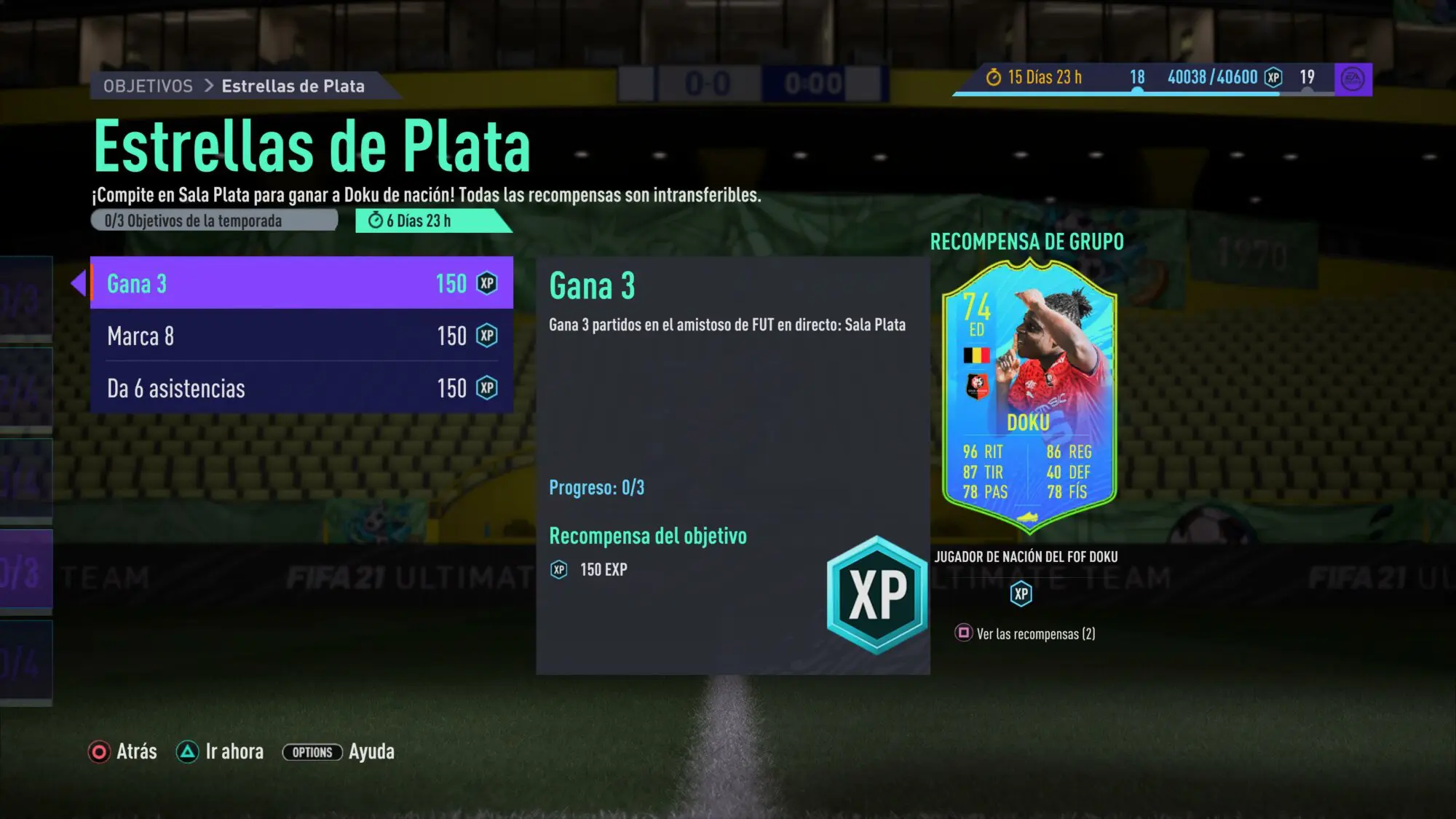Click the XP icon under Doku card
Screen dimensions: 1456x819
(x=1021, y=594)
